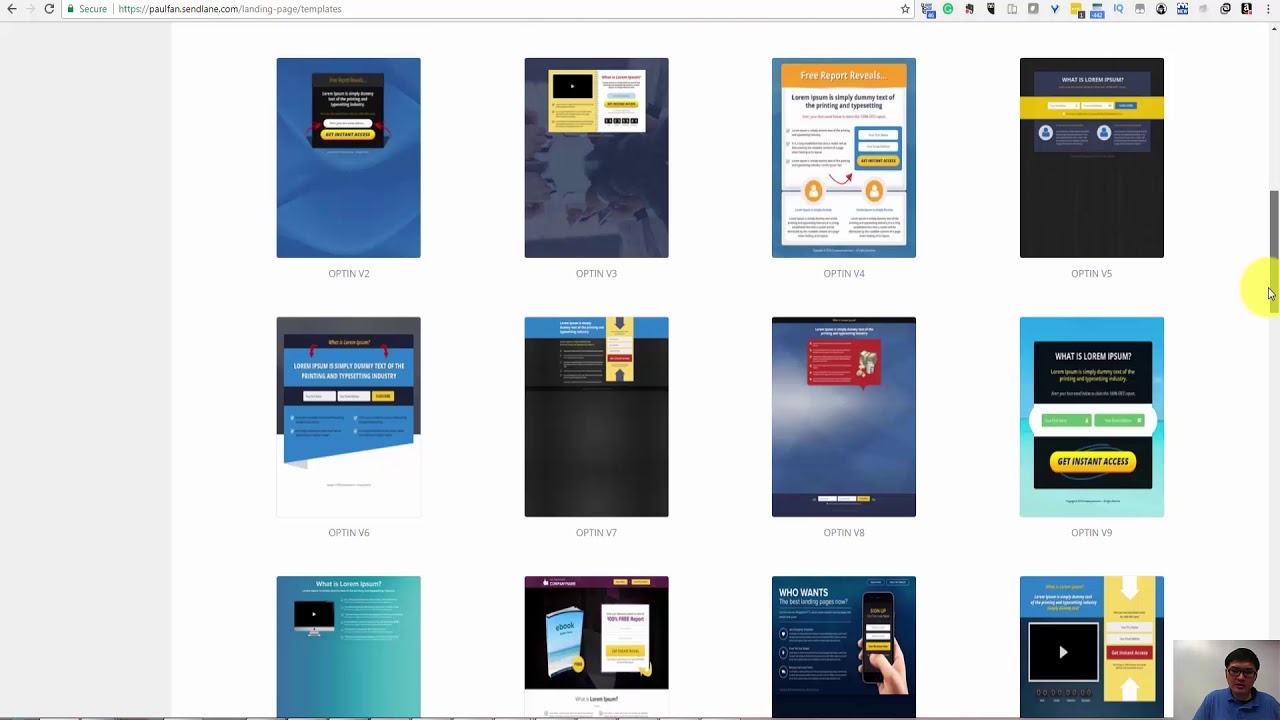Choose the blue-yellow video player template

pyautogui.click(x=1091, y=647)
